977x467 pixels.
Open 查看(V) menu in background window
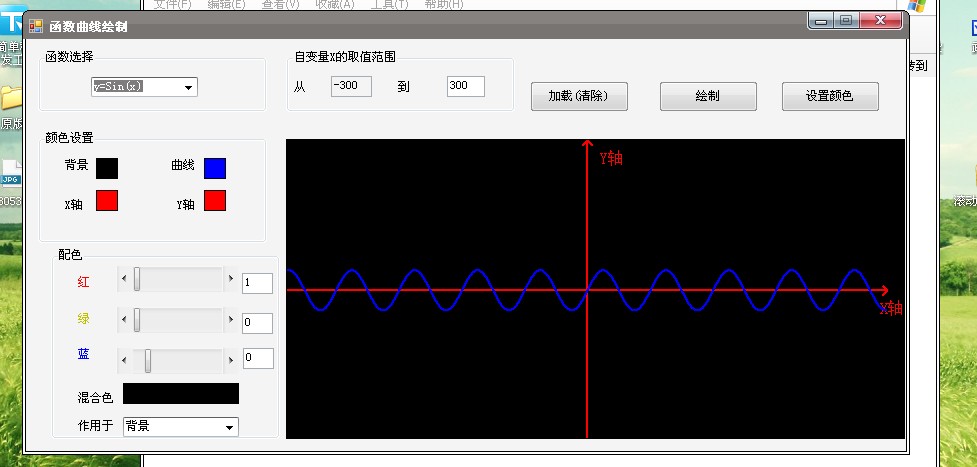click(x=280, y=4)
